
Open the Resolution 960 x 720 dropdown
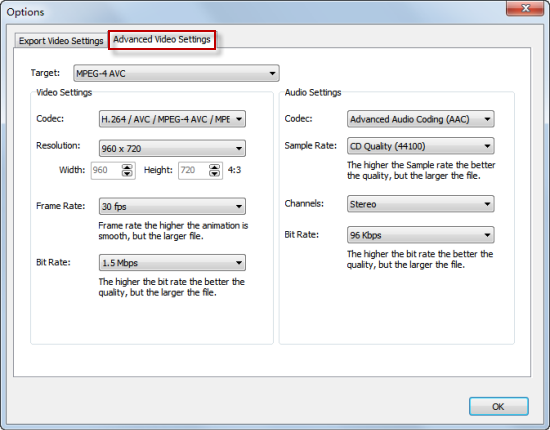click(172, 148)
